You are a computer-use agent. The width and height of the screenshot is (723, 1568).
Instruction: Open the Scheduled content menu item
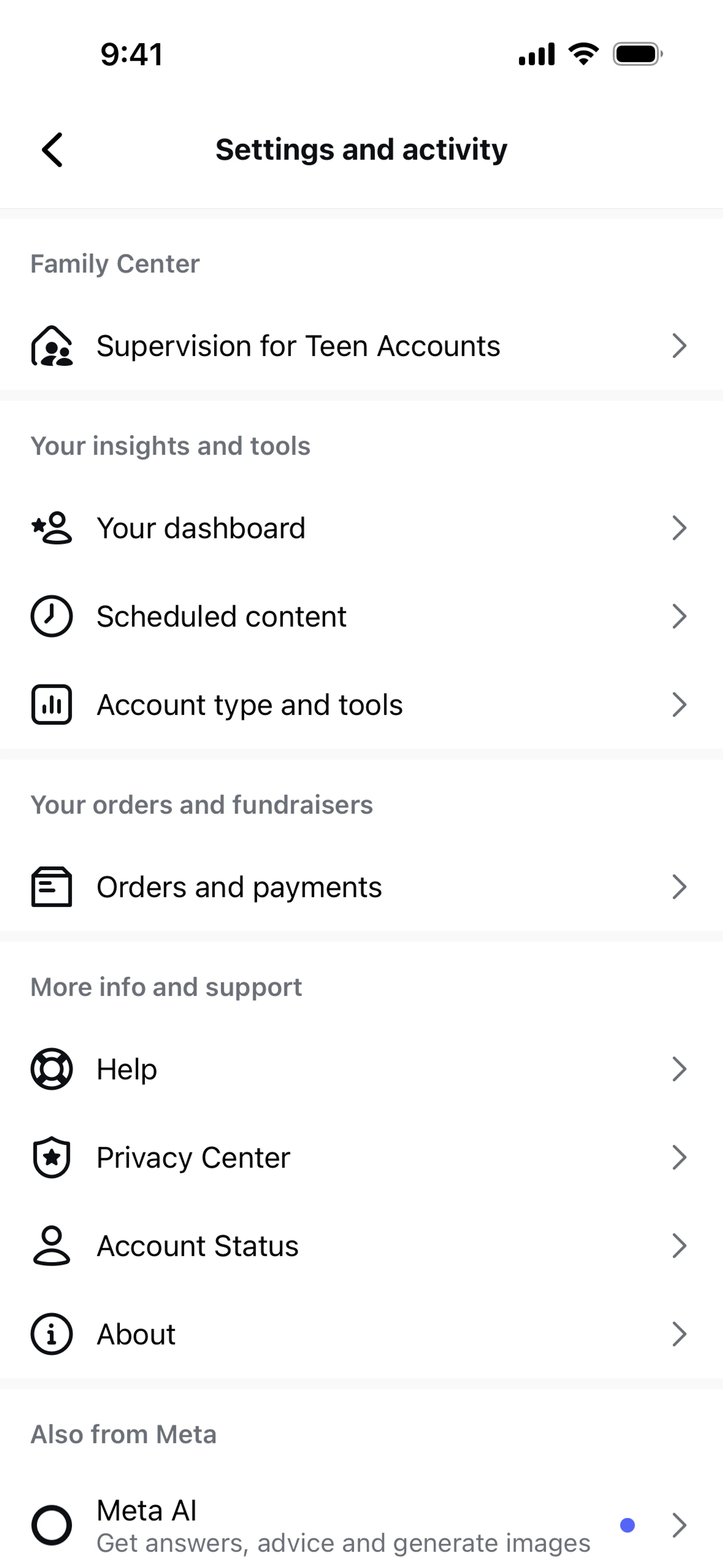221,616
